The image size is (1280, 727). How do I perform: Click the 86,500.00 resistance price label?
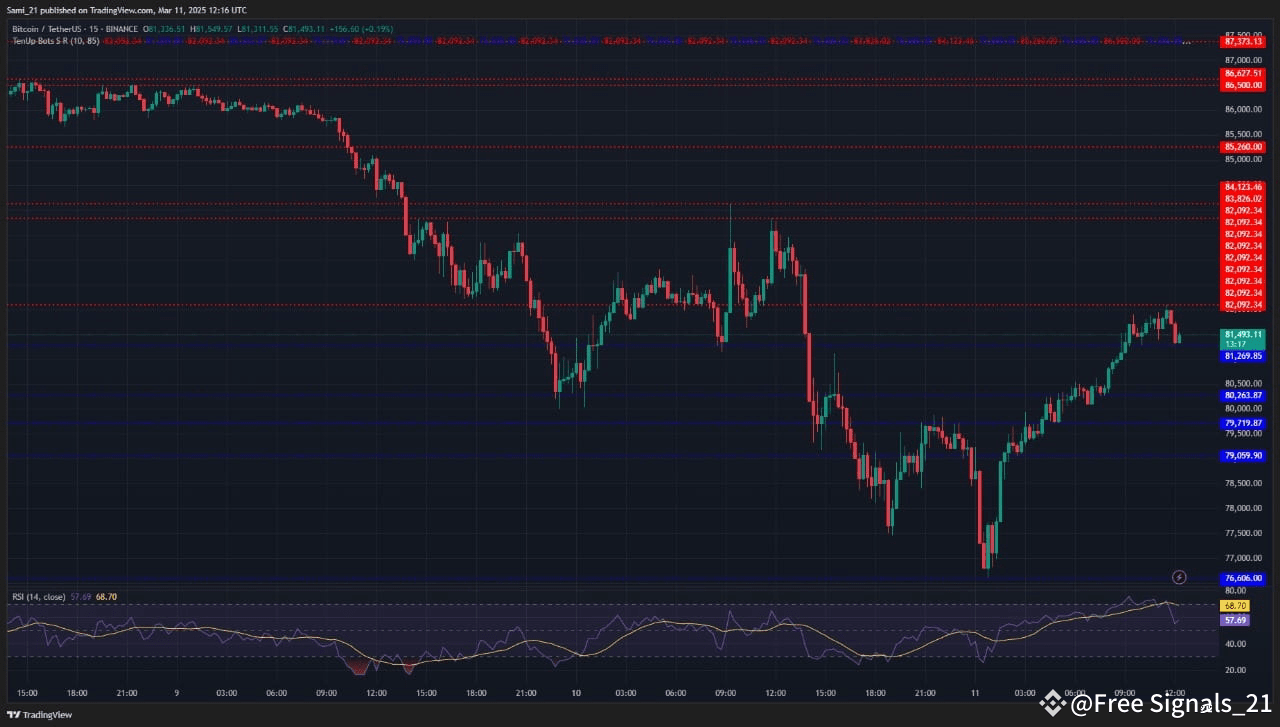pyautogui.click(x=1243, y=85)
